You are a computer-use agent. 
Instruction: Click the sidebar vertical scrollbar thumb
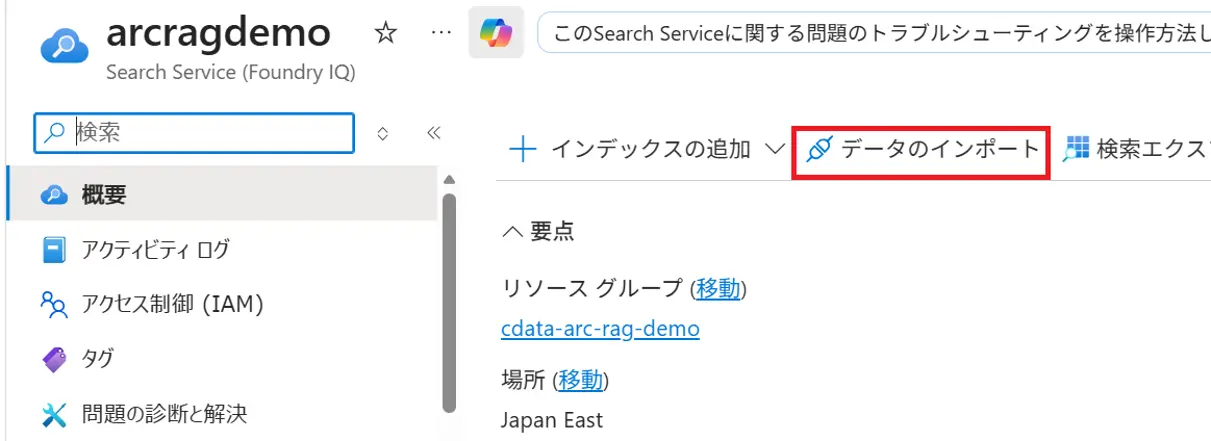click(x=449, y=304)
